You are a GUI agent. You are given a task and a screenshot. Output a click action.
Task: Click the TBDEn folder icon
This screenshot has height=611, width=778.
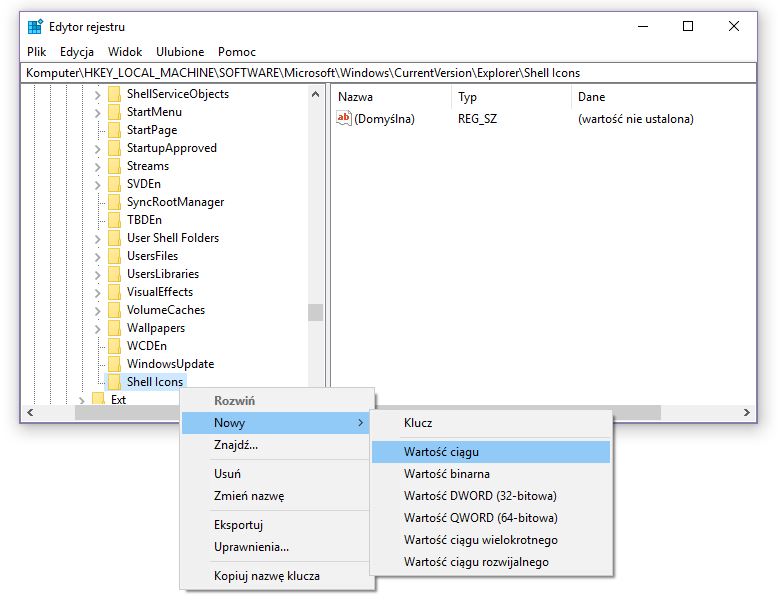(x=114, y=219)
